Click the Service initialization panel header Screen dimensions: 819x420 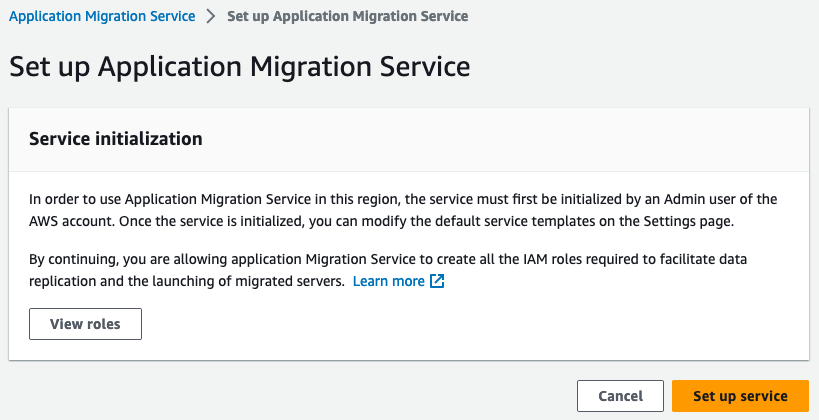116,139
